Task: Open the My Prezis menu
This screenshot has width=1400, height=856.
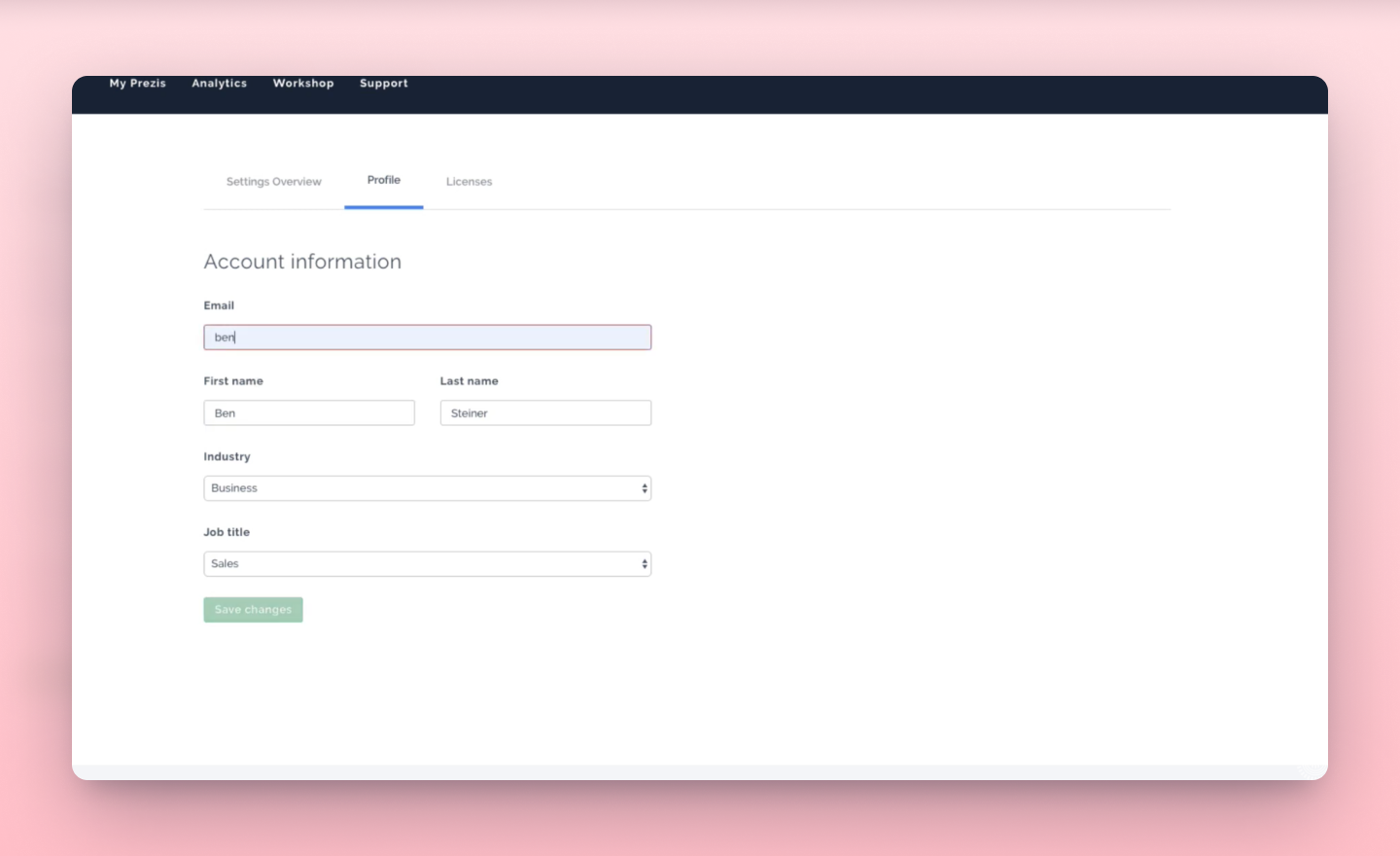Action: (137, 84)
